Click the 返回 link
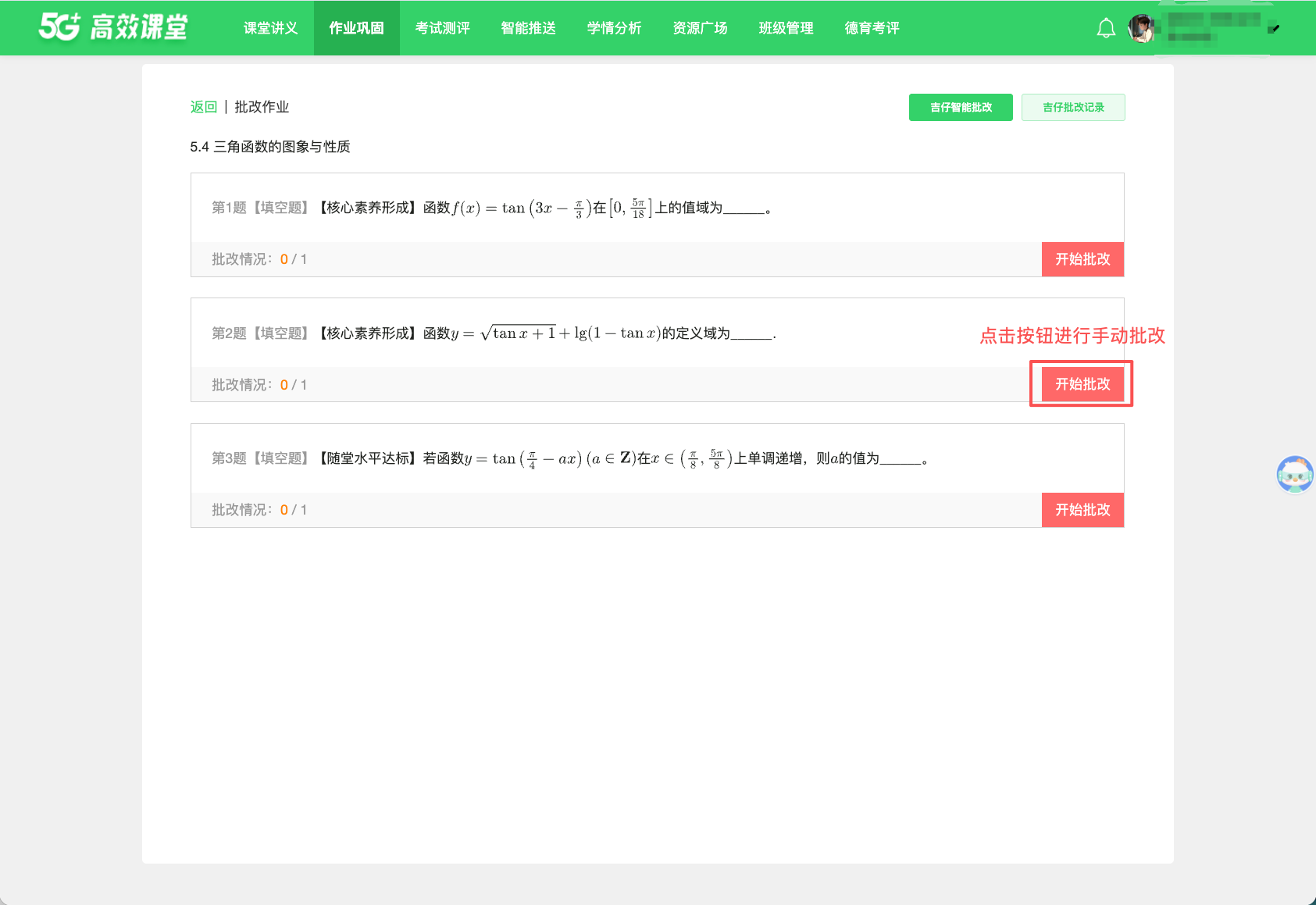This screenshot has width=1316, height=905. point(204,107)
